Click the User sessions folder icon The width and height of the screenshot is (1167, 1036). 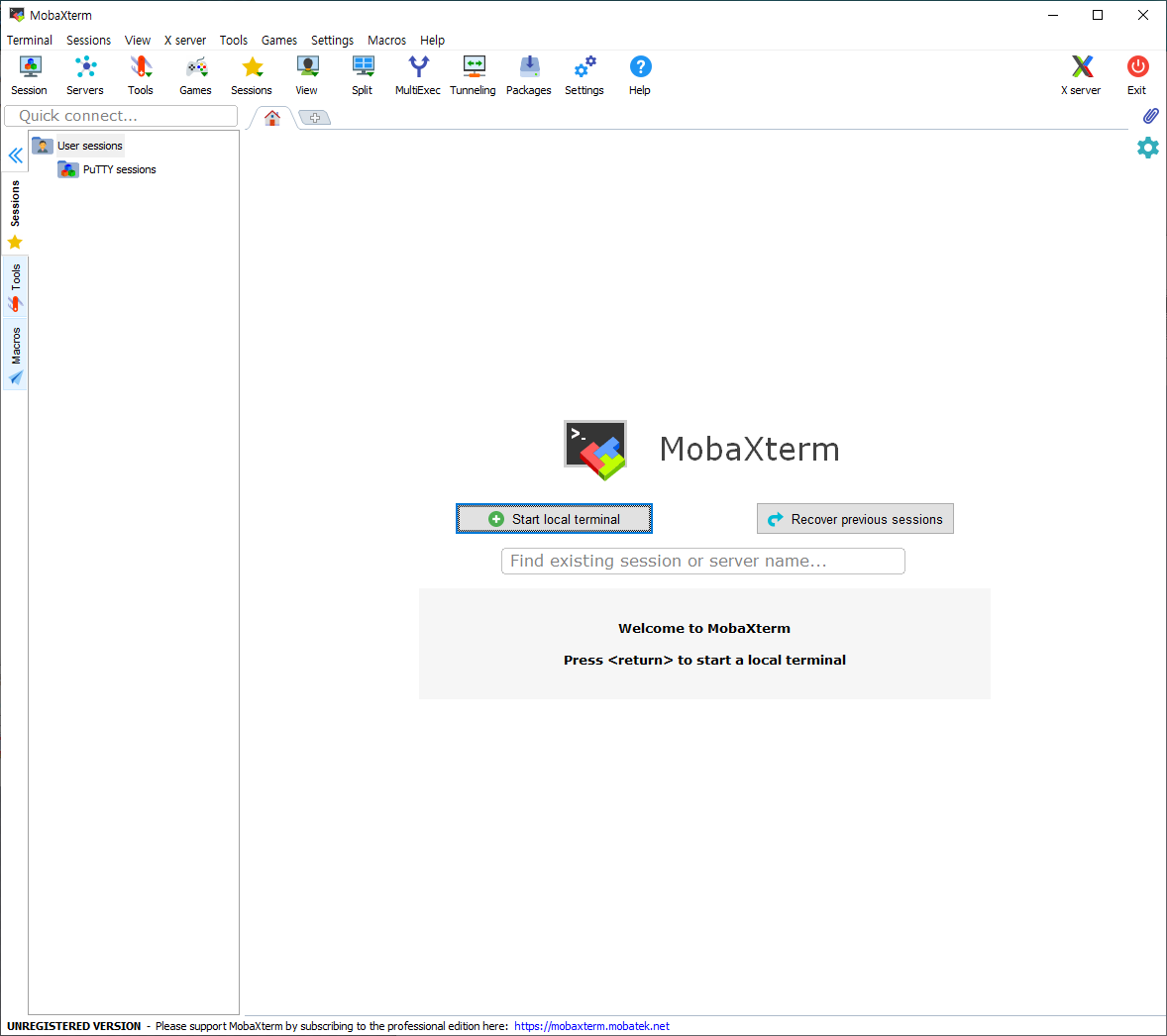click(43, 146)
